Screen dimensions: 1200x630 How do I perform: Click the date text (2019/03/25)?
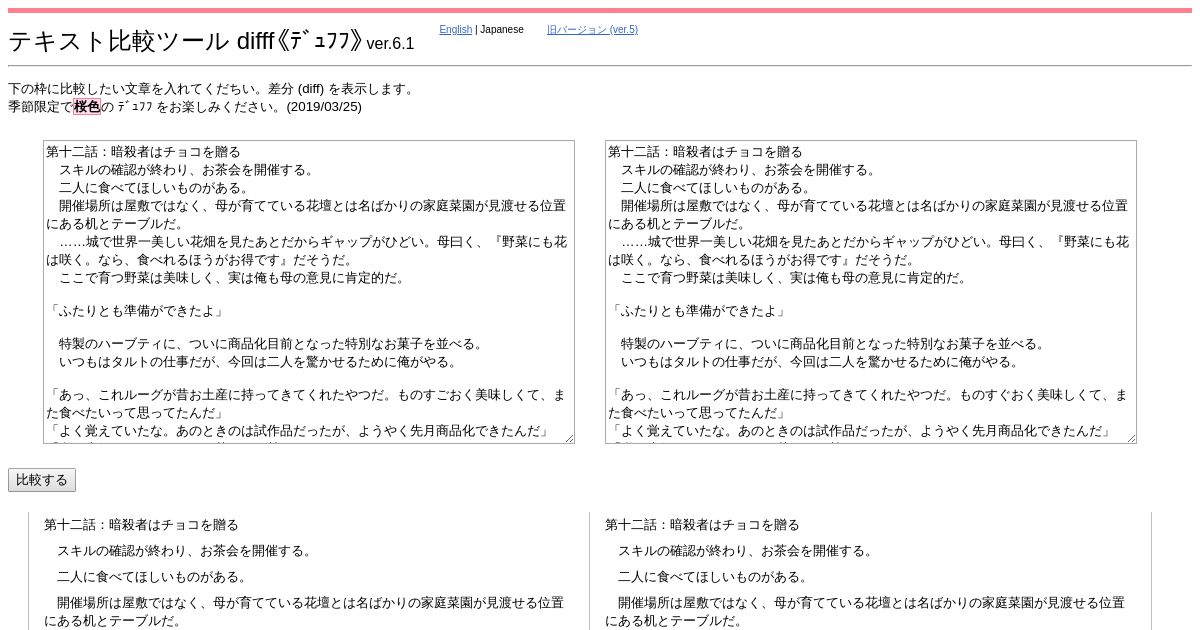pos(324,107)
